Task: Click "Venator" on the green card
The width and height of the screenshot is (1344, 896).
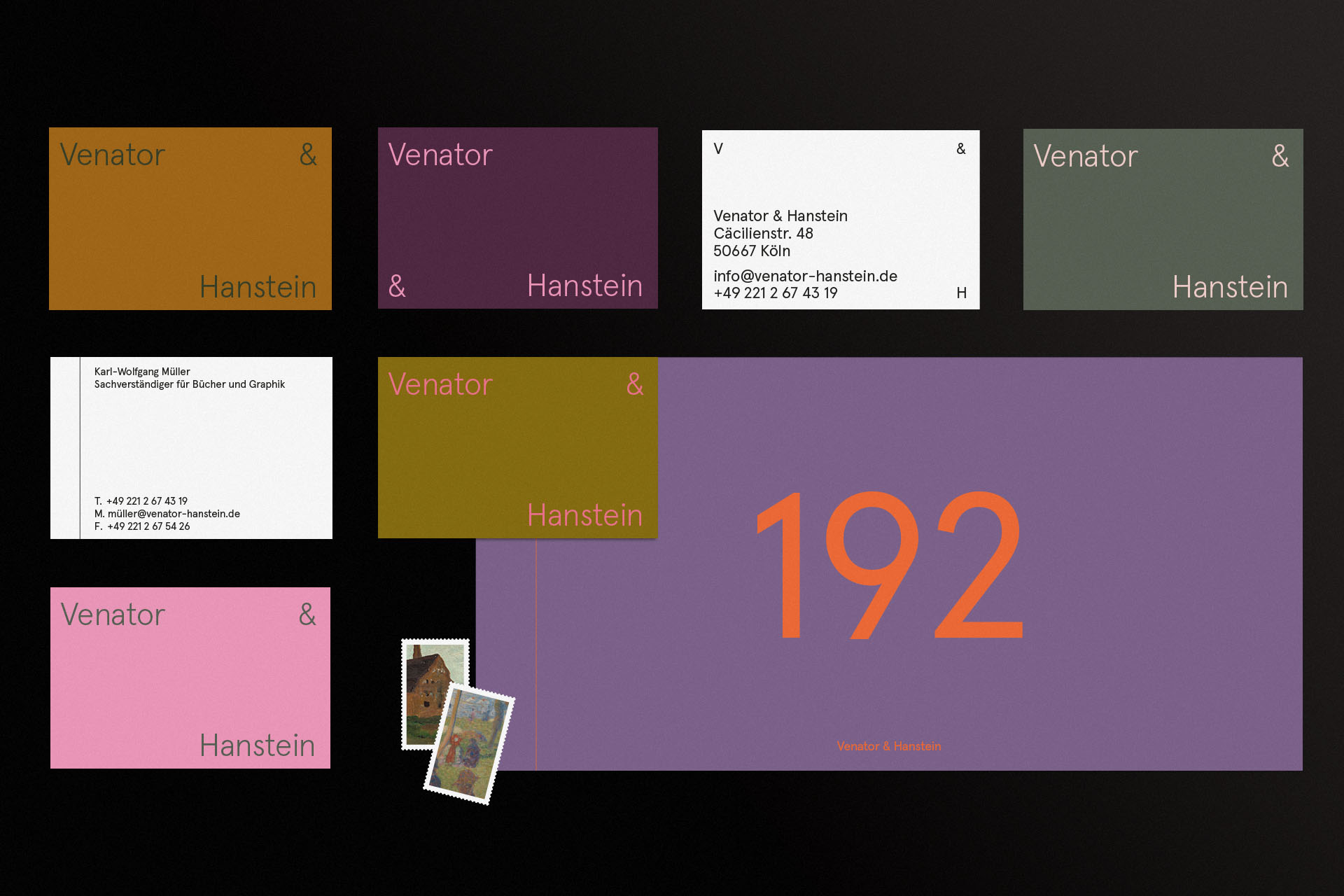Action: coord(1086,156)
